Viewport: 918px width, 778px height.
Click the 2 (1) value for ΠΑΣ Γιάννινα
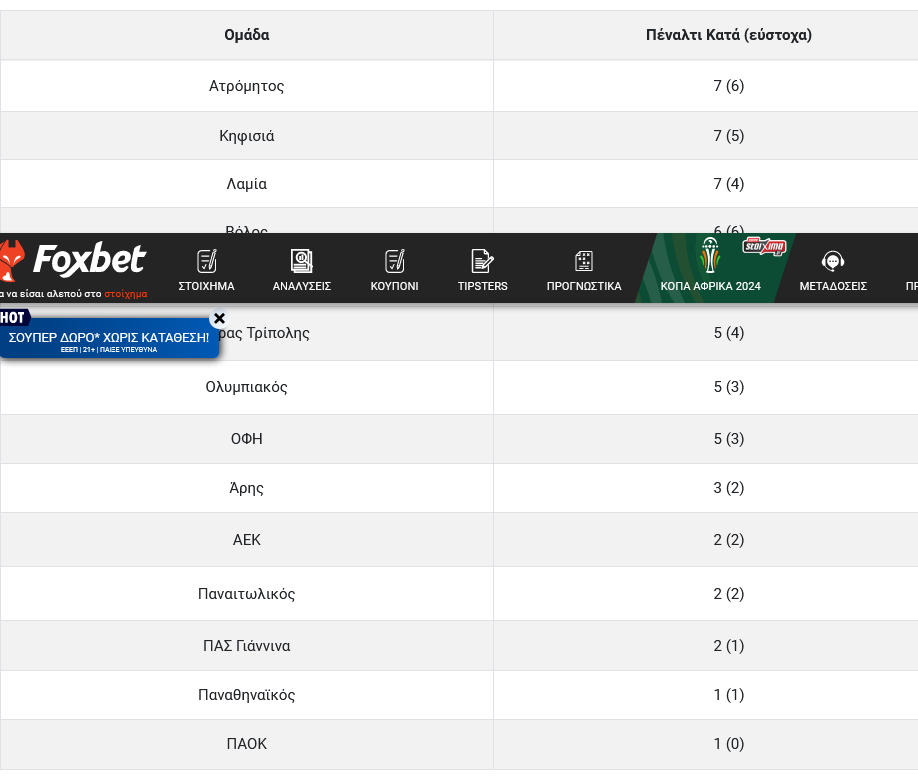[x=729, y=646]
